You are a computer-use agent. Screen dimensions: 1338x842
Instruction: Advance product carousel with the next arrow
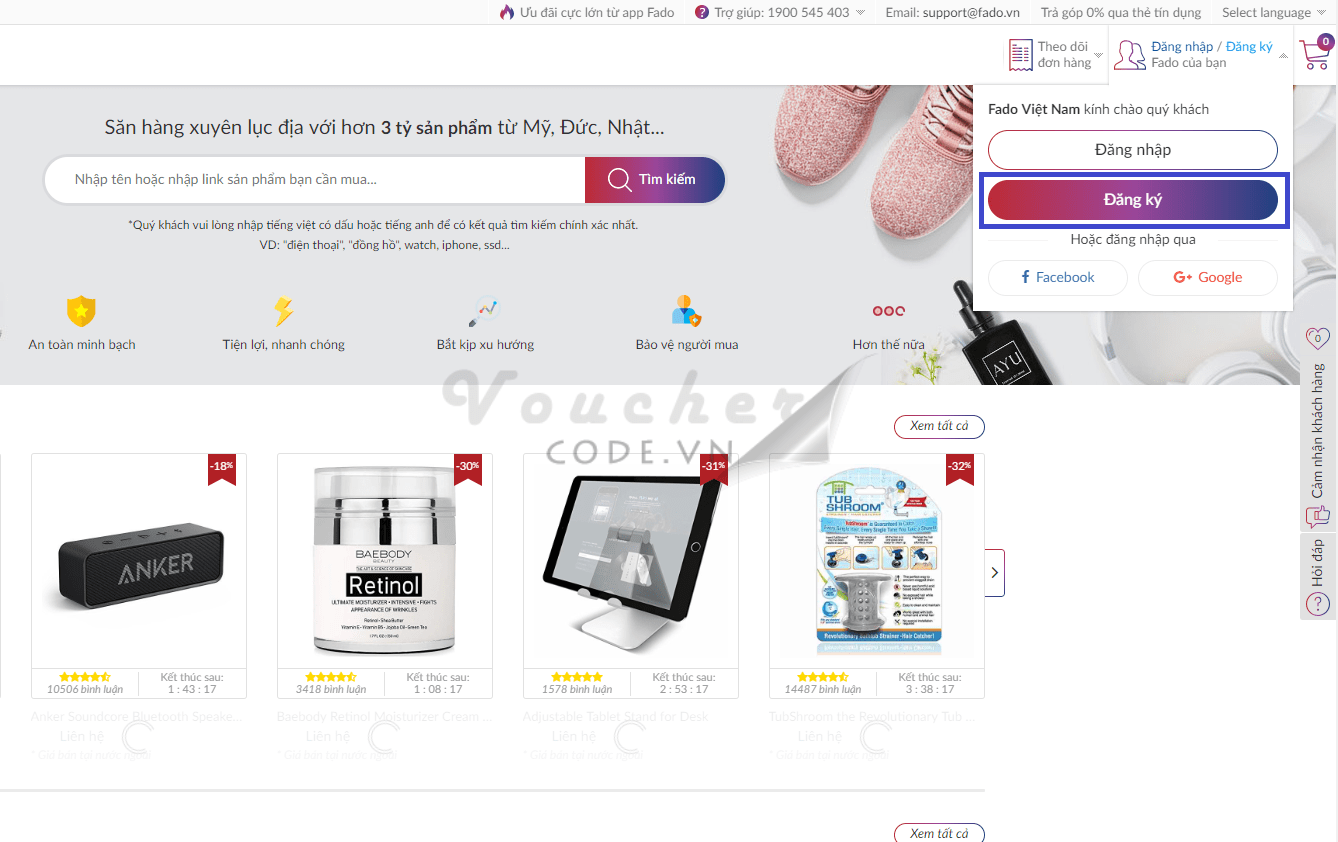(x=994, y=573)
